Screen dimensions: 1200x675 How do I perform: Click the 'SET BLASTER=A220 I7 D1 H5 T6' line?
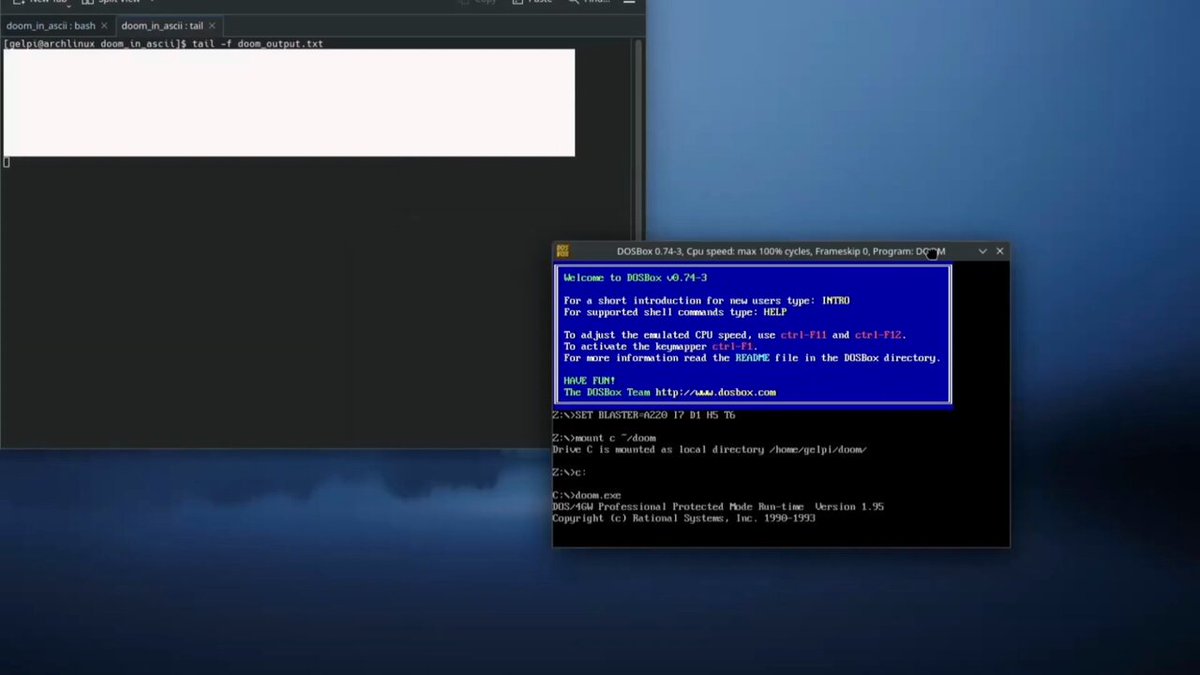tap(644, 415)
